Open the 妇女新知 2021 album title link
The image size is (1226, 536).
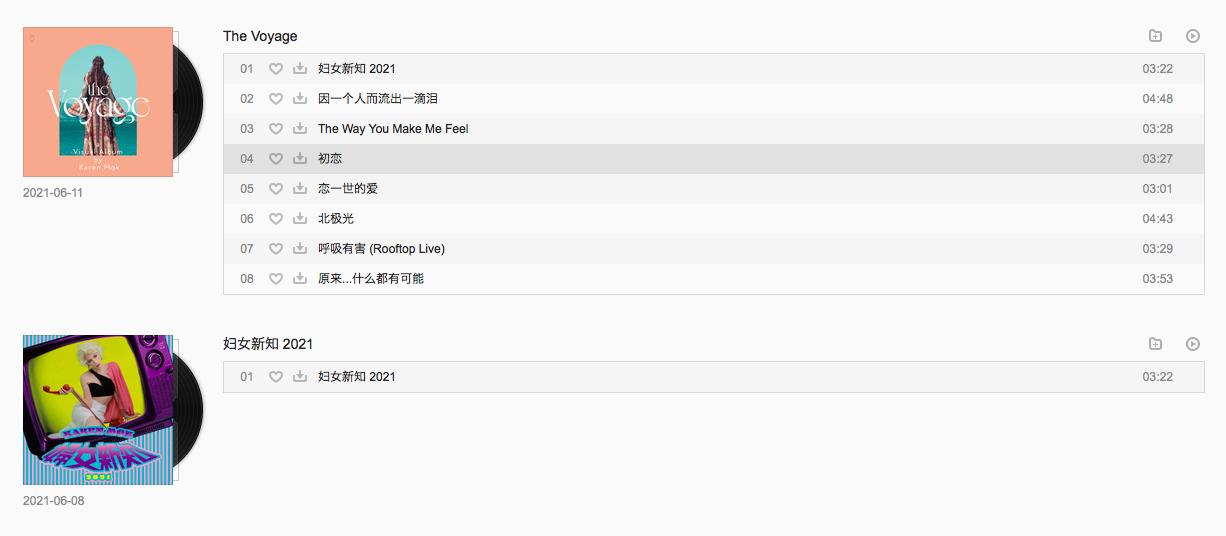click(268, 344)
